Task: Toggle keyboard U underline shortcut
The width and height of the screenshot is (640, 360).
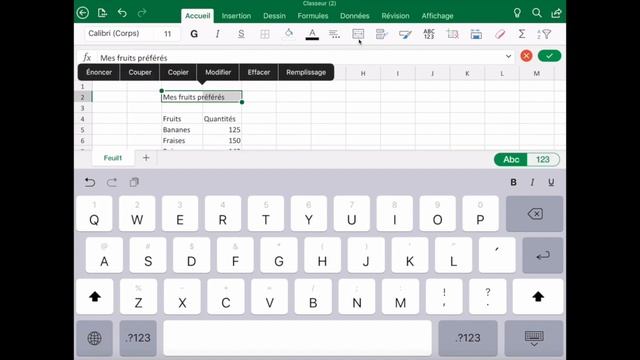Action: pos(551,182)
